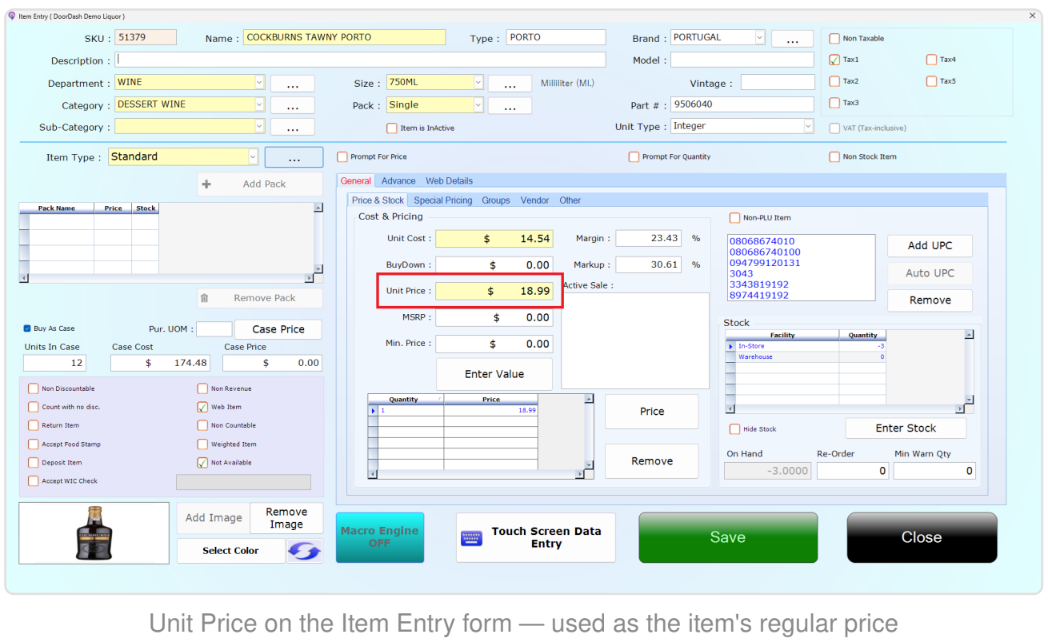Toggle the Web Item checkbox
Viewport: 1048px width, 644px height.
(202, 407)
